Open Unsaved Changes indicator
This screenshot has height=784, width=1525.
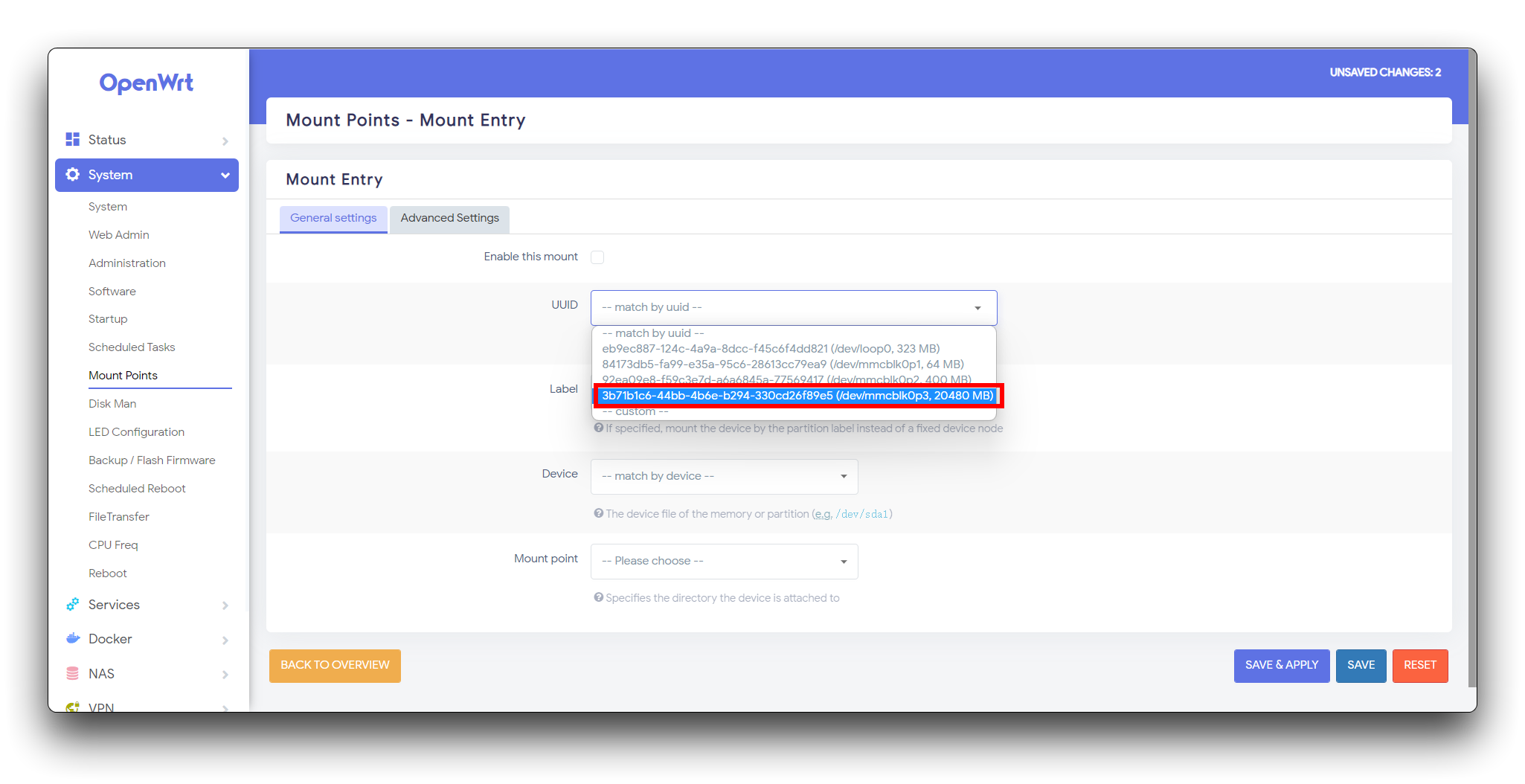click(1385, 72)
